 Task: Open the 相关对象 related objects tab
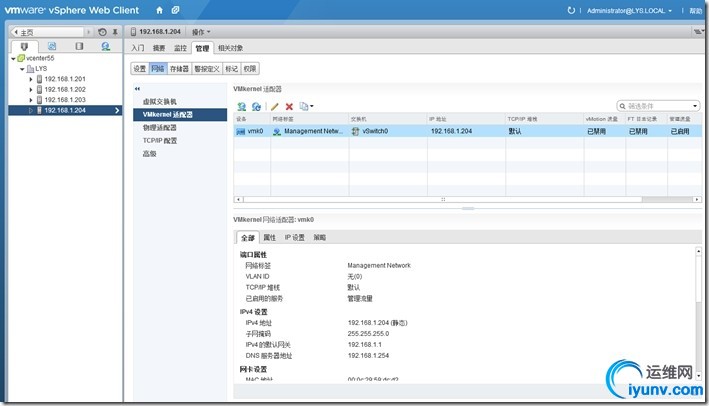pos(230,48)
